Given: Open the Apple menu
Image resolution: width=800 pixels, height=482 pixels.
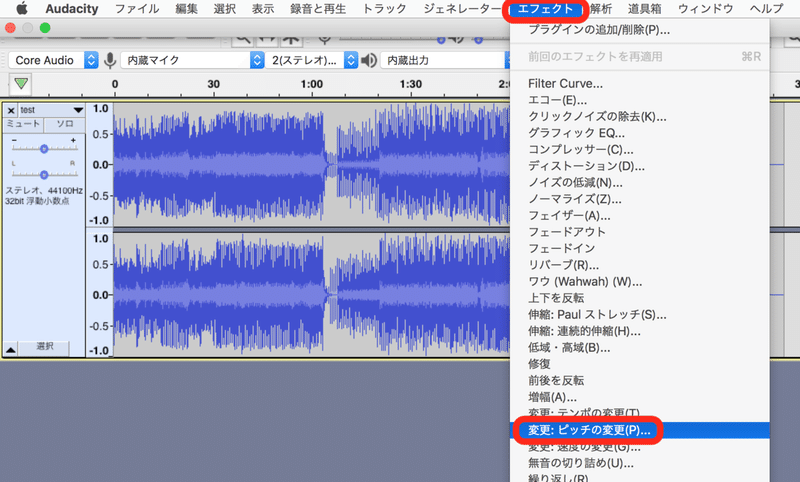Looking at the screenshot, I should 21,8.
